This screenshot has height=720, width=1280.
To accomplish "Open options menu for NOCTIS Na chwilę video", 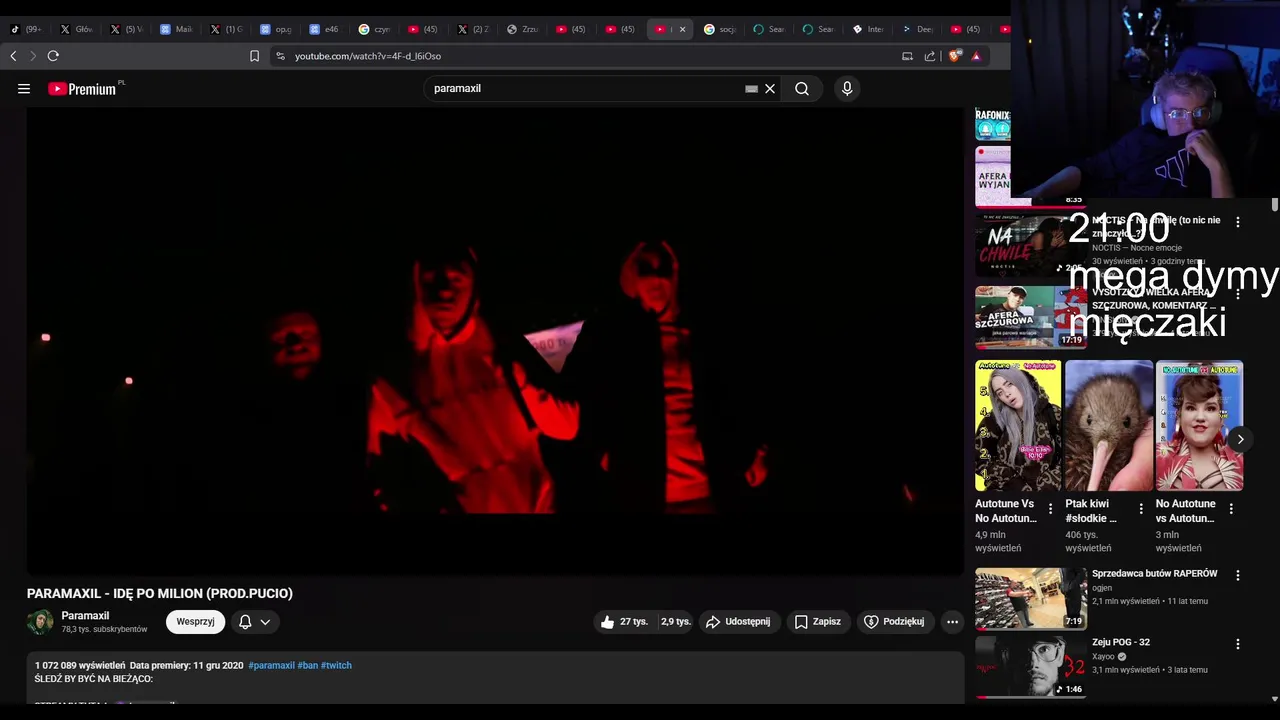I will pyautogui.click(x=1238, y=222).
